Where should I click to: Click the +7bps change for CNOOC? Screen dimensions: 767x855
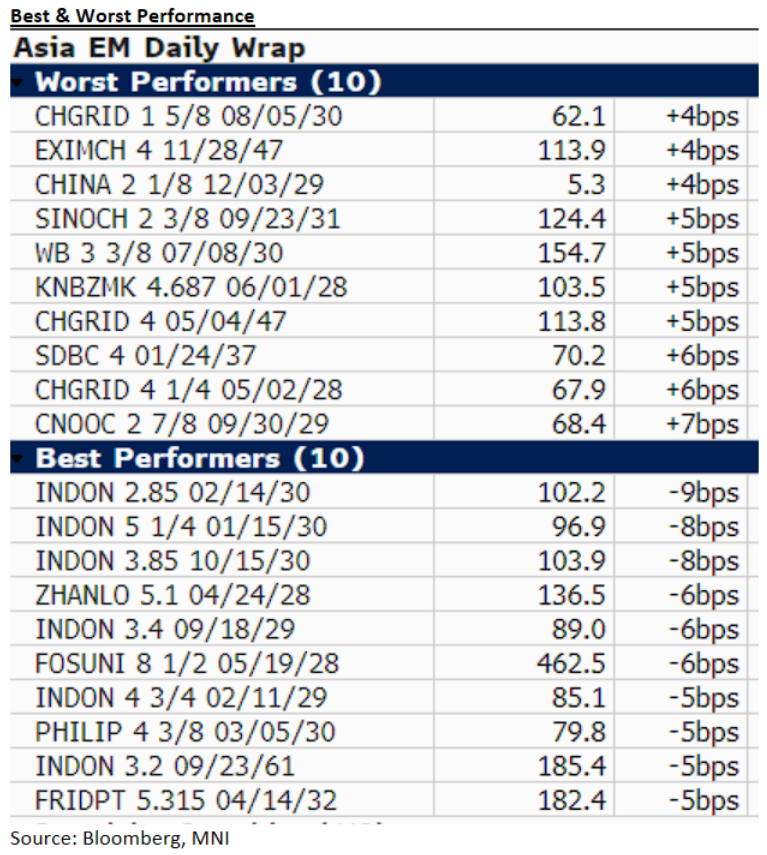702,423
